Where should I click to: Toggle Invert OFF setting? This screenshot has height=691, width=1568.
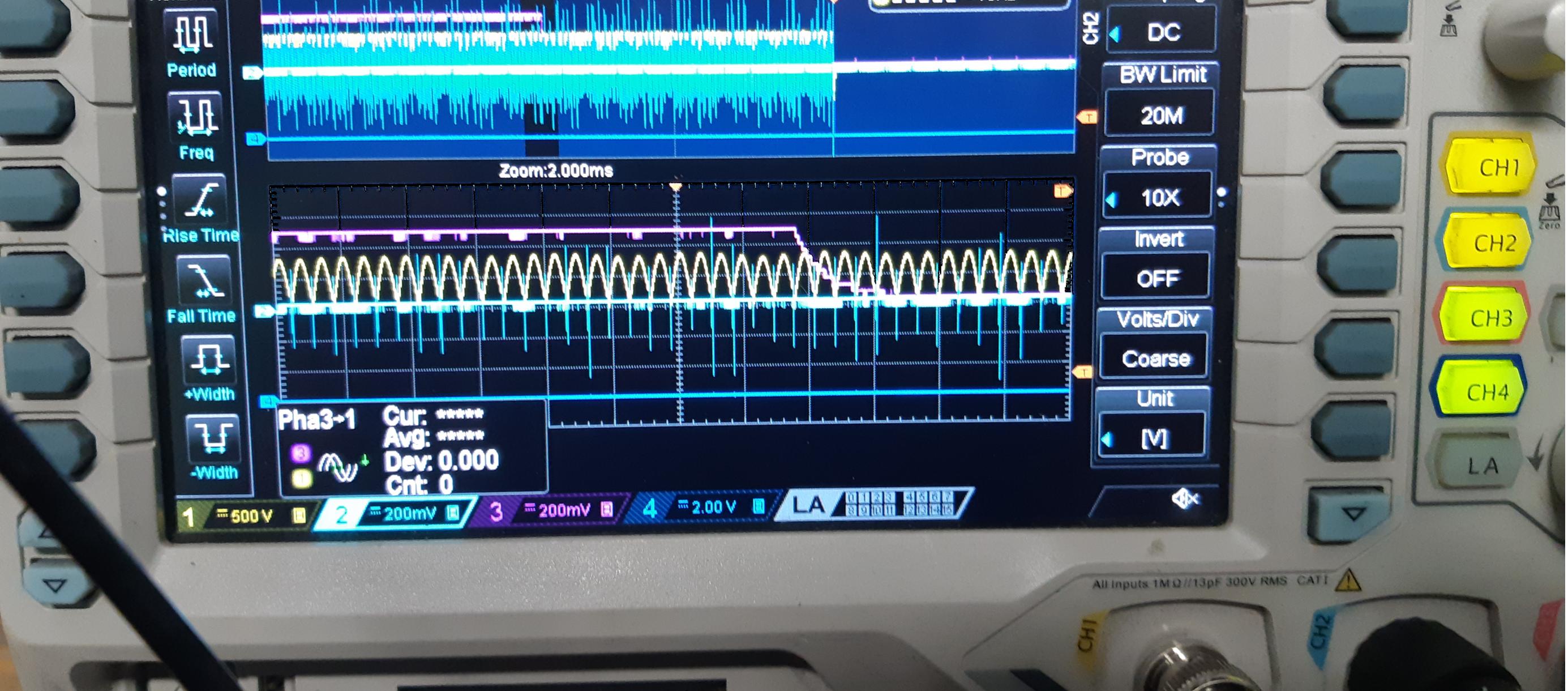click(1156, 278)
